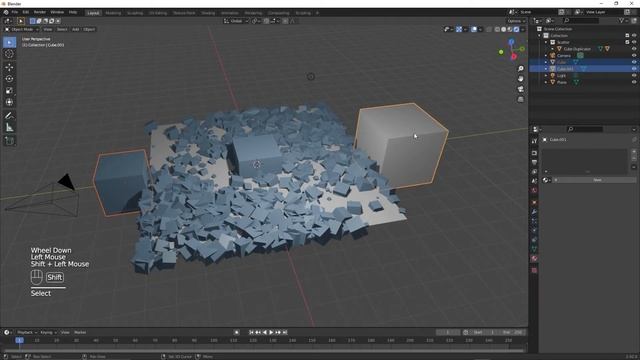640x360 pixels.
Task: Open the viewport Add menu
Action: point(76,29)
